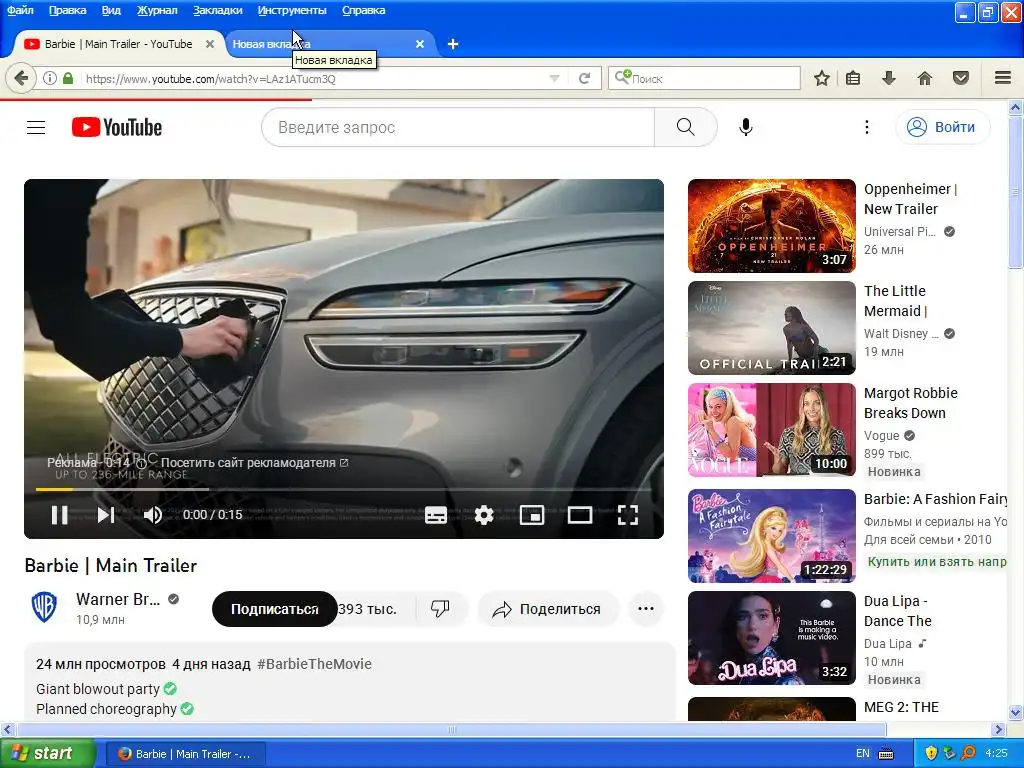Open The Little Mermaid trailer thumbnail
The height and width of the screenshot is (768, 1024).
[771, 328]
